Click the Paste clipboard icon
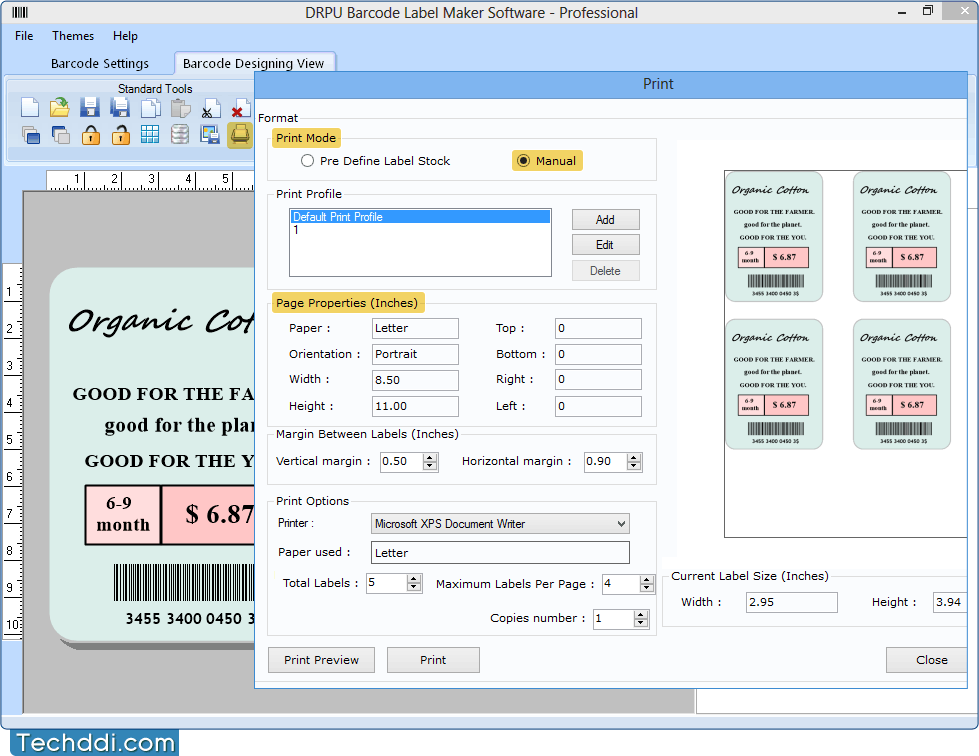Screen dimensions: 979x756 [x=180, y=107]
